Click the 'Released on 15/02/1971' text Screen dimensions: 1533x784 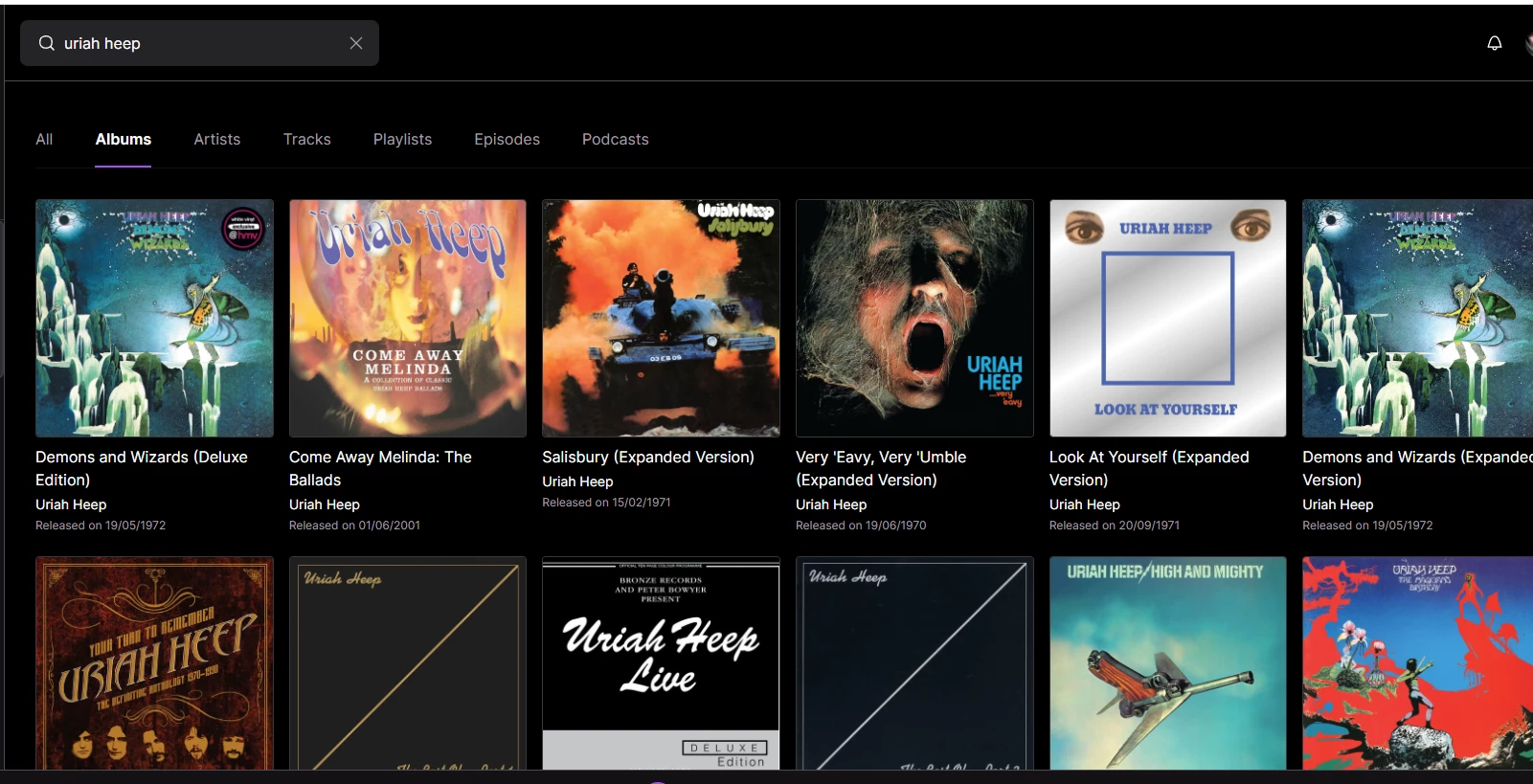point(606,503)
